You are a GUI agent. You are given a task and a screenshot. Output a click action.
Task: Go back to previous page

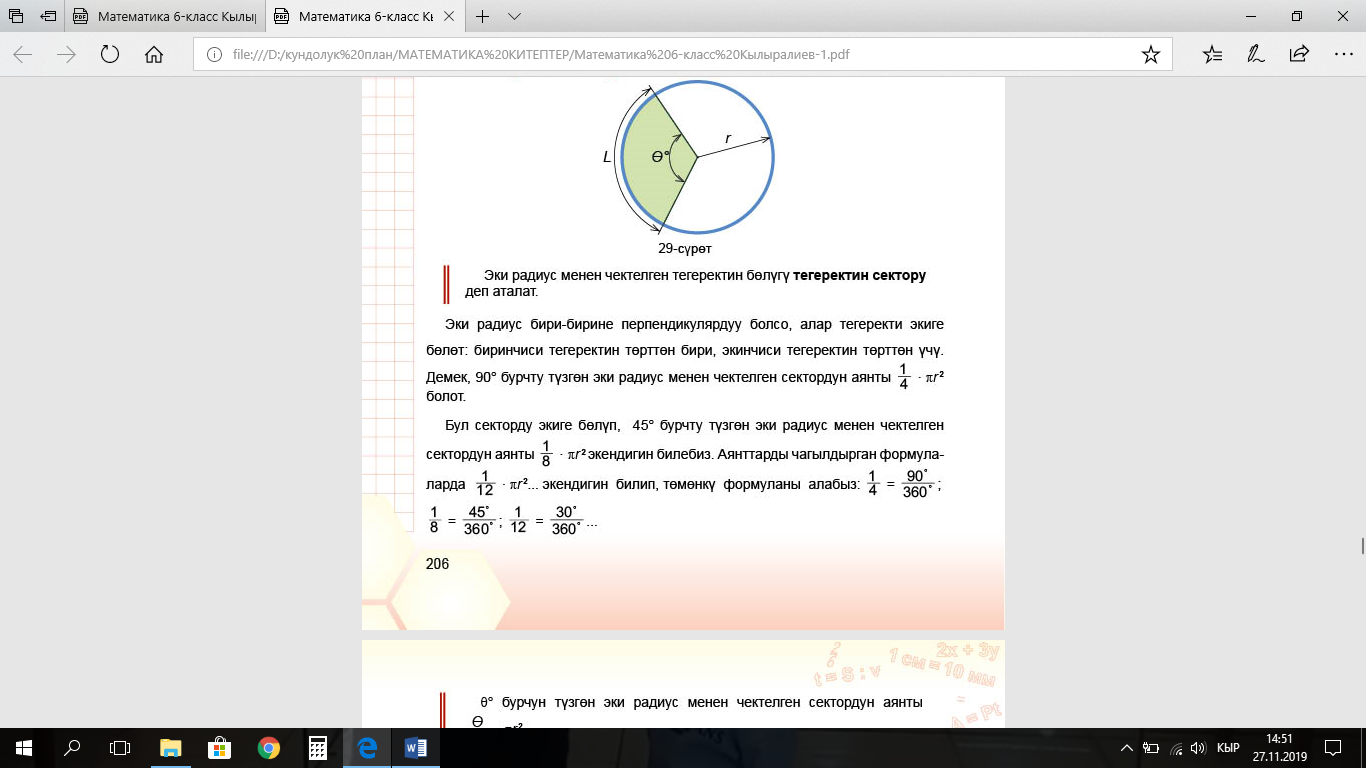tap(22, 55)
